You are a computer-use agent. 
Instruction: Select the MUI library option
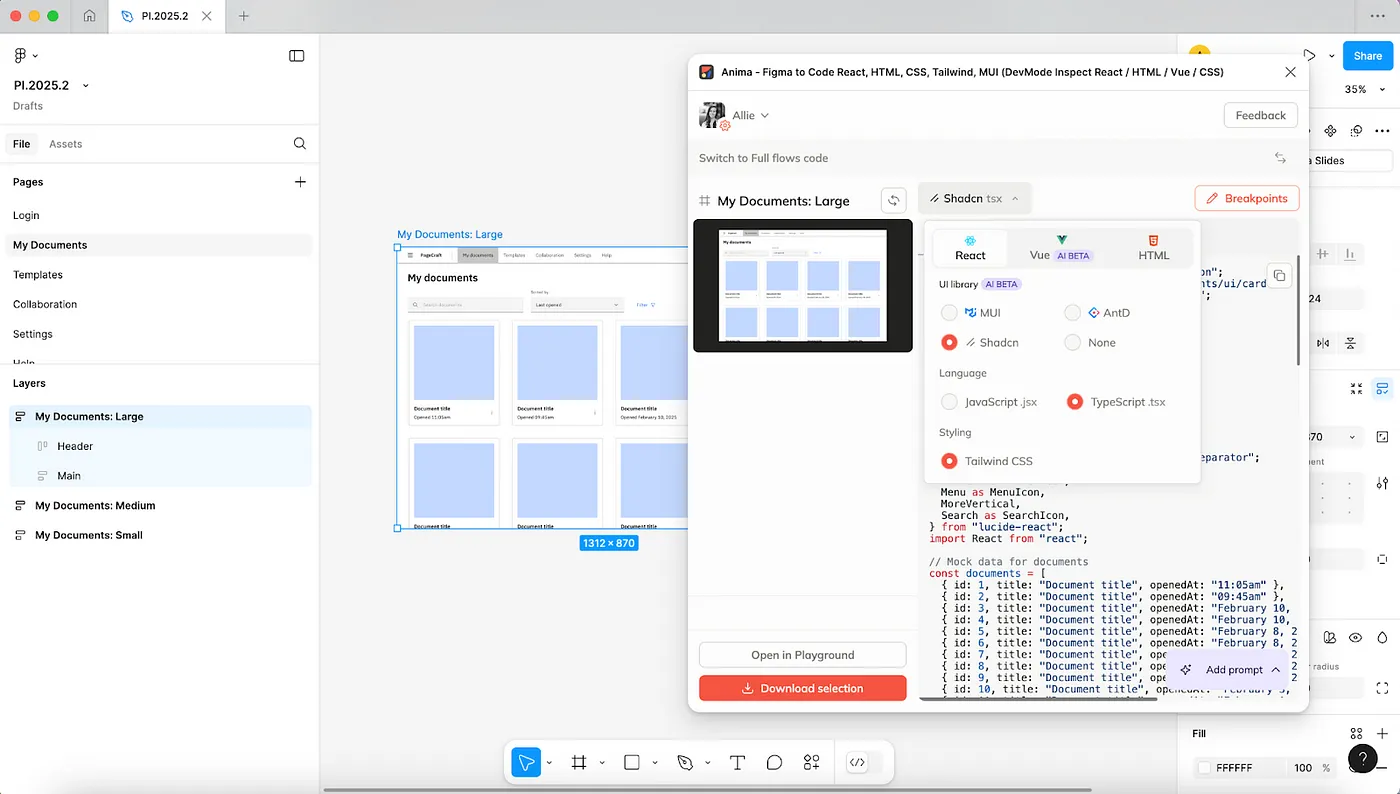tap(948, 312)
